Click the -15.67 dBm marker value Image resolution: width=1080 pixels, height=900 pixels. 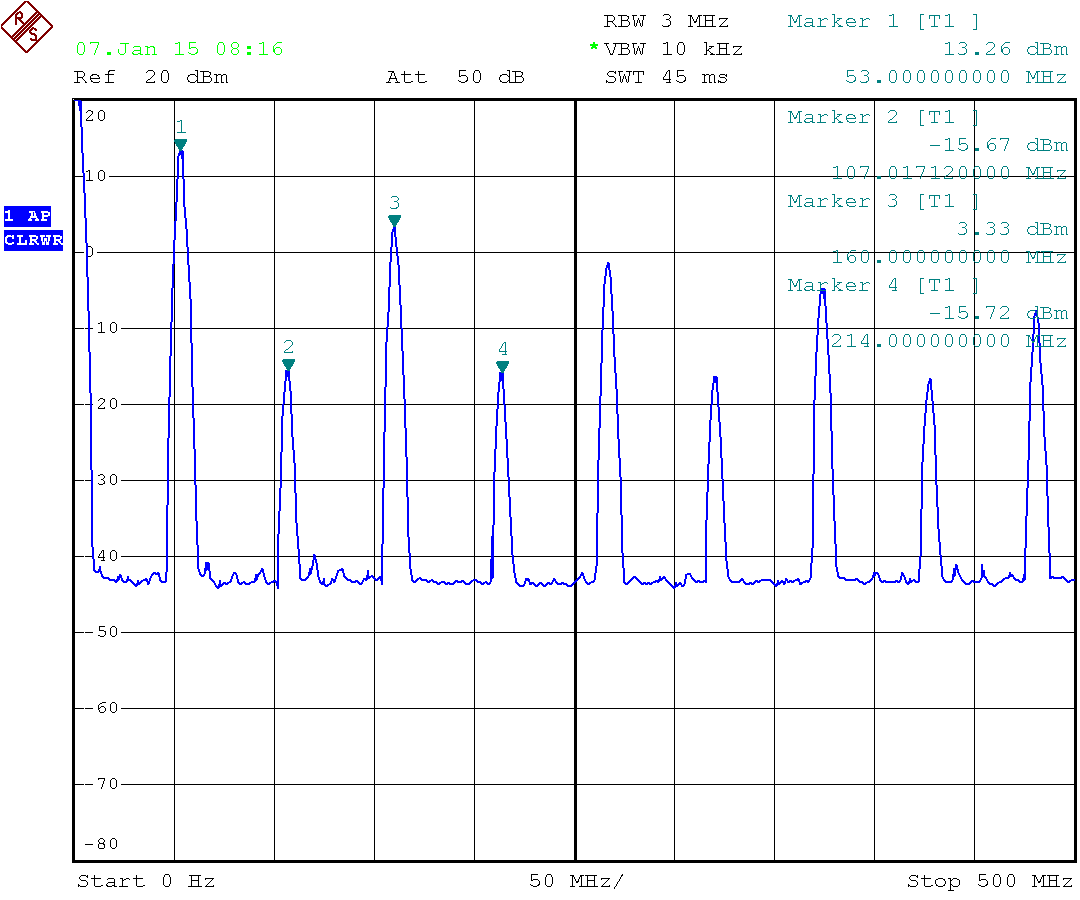click(998, 145)
